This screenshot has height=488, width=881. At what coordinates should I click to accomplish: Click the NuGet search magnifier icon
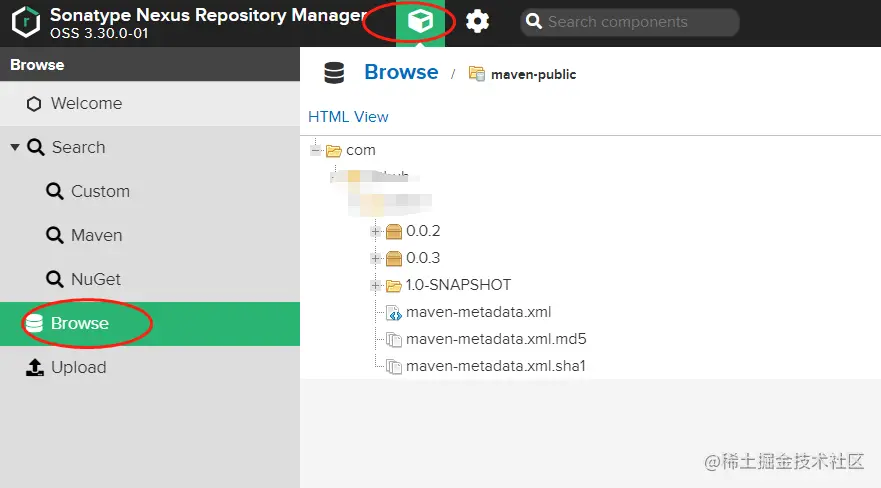(x=55, y=279)
